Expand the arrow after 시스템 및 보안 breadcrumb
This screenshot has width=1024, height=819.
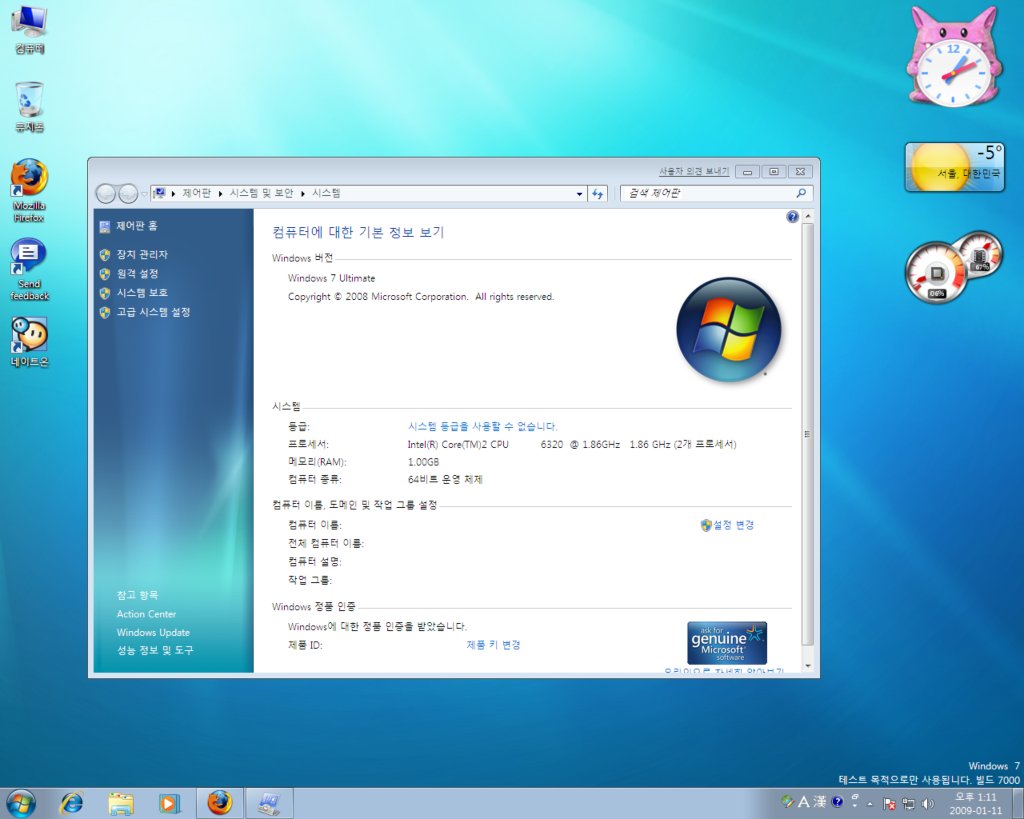[x=303, y=194]
